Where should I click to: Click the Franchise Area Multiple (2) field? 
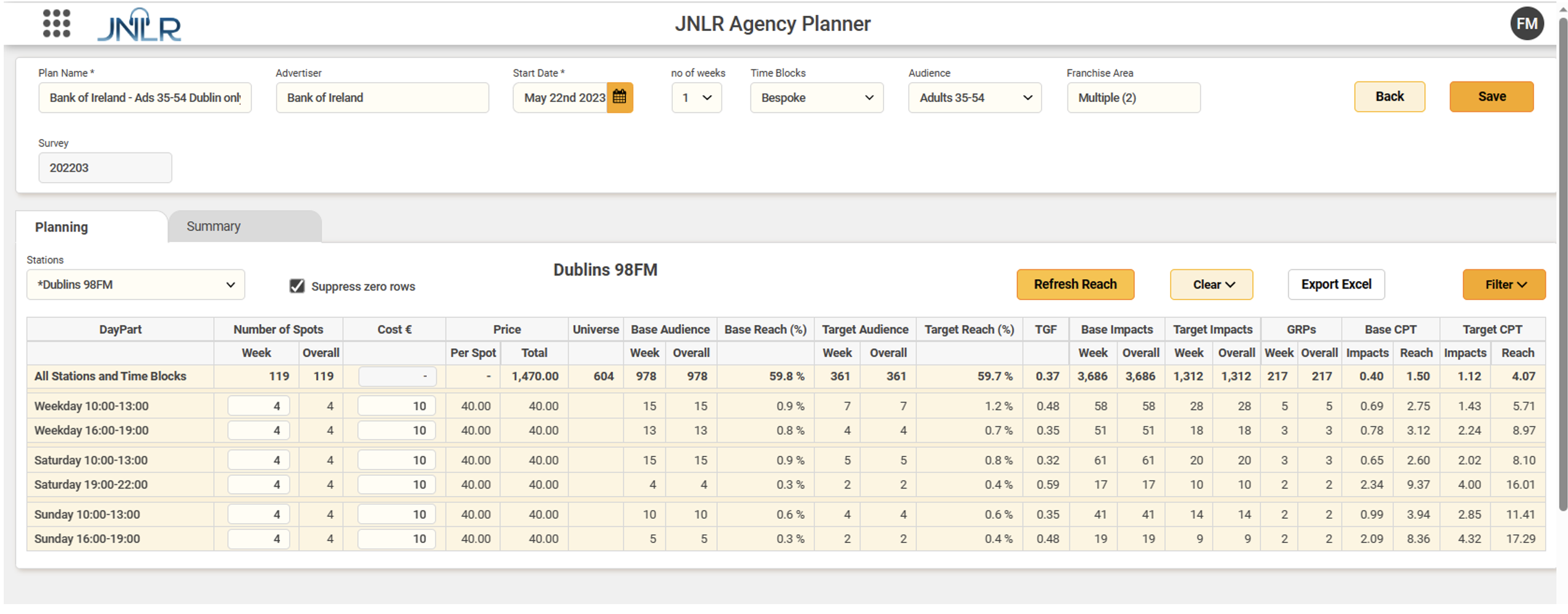(x=1134, y=98)
